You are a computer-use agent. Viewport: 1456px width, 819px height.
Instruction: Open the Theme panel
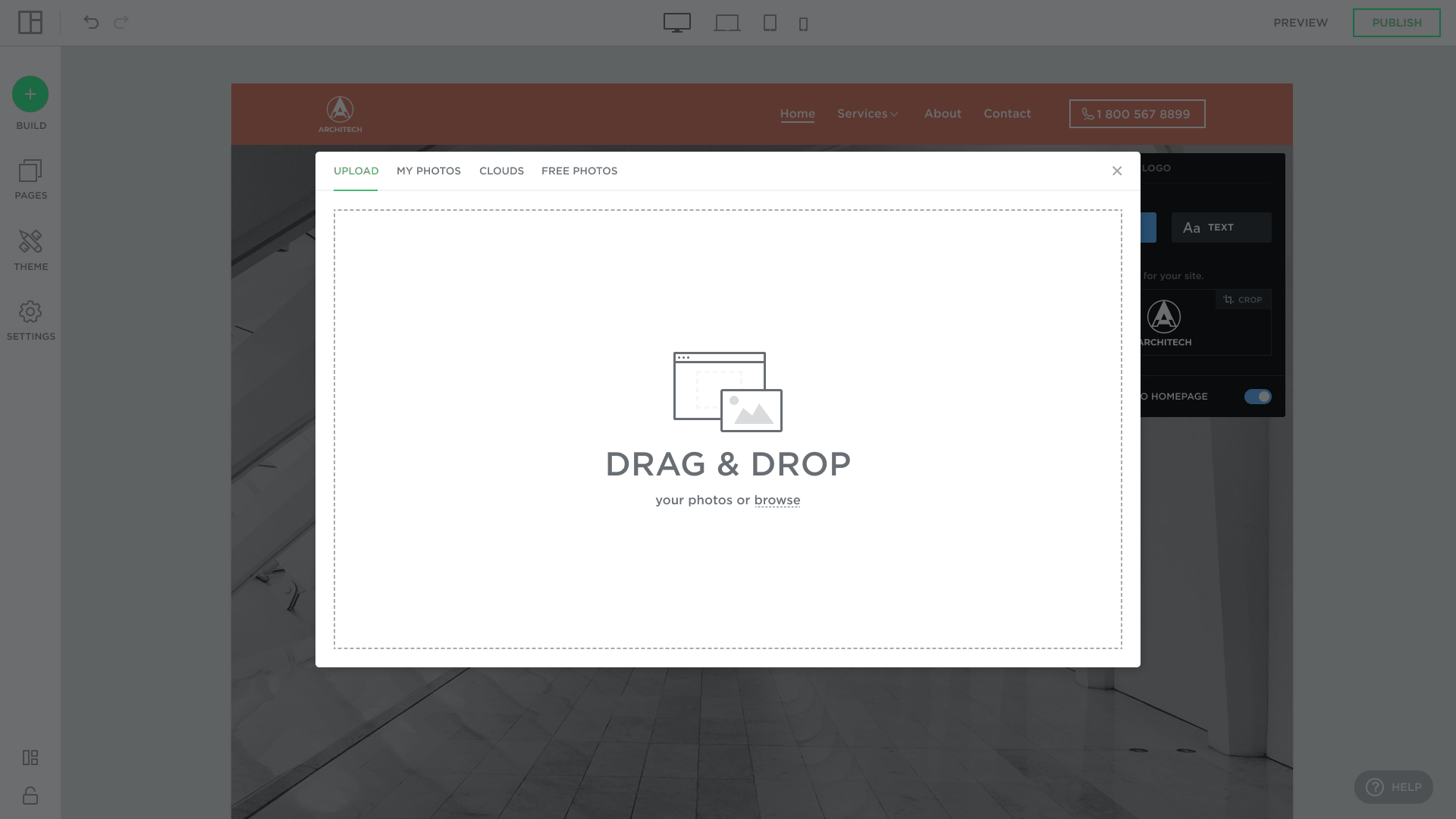tap(30, 251)
